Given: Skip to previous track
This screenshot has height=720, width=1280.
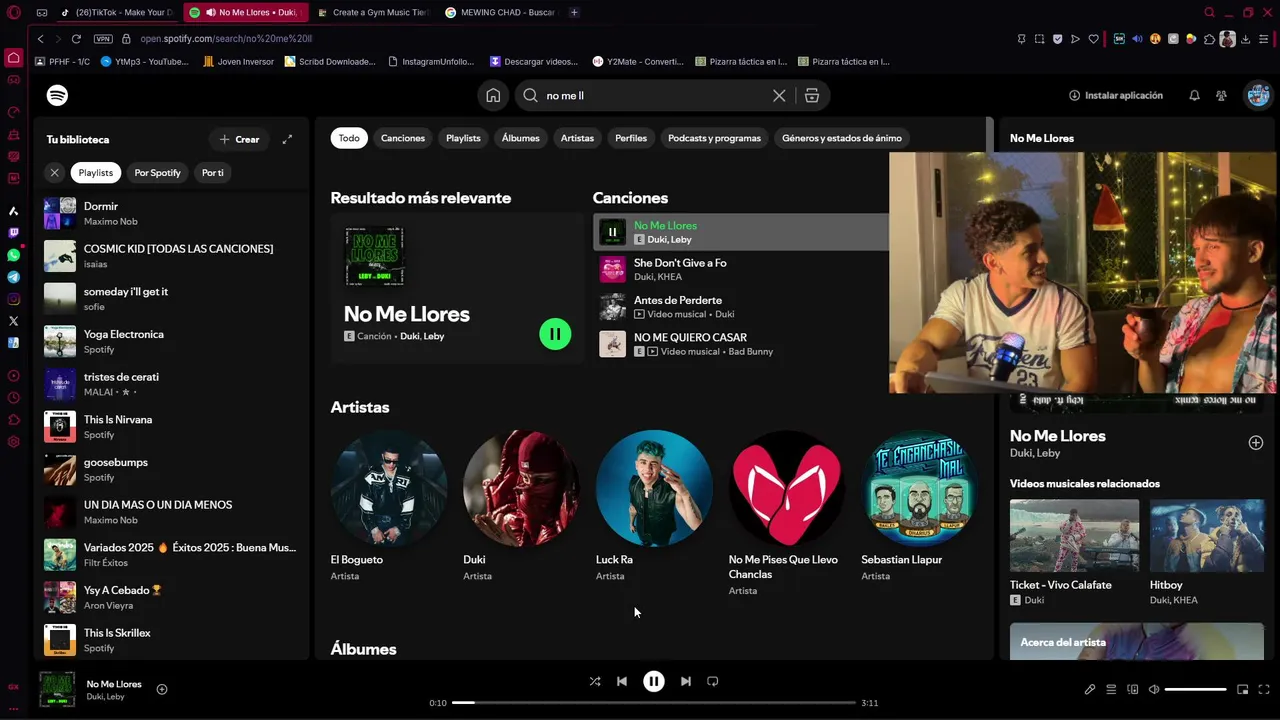Looking at the screenshot, I should click(x=622, y=681).
